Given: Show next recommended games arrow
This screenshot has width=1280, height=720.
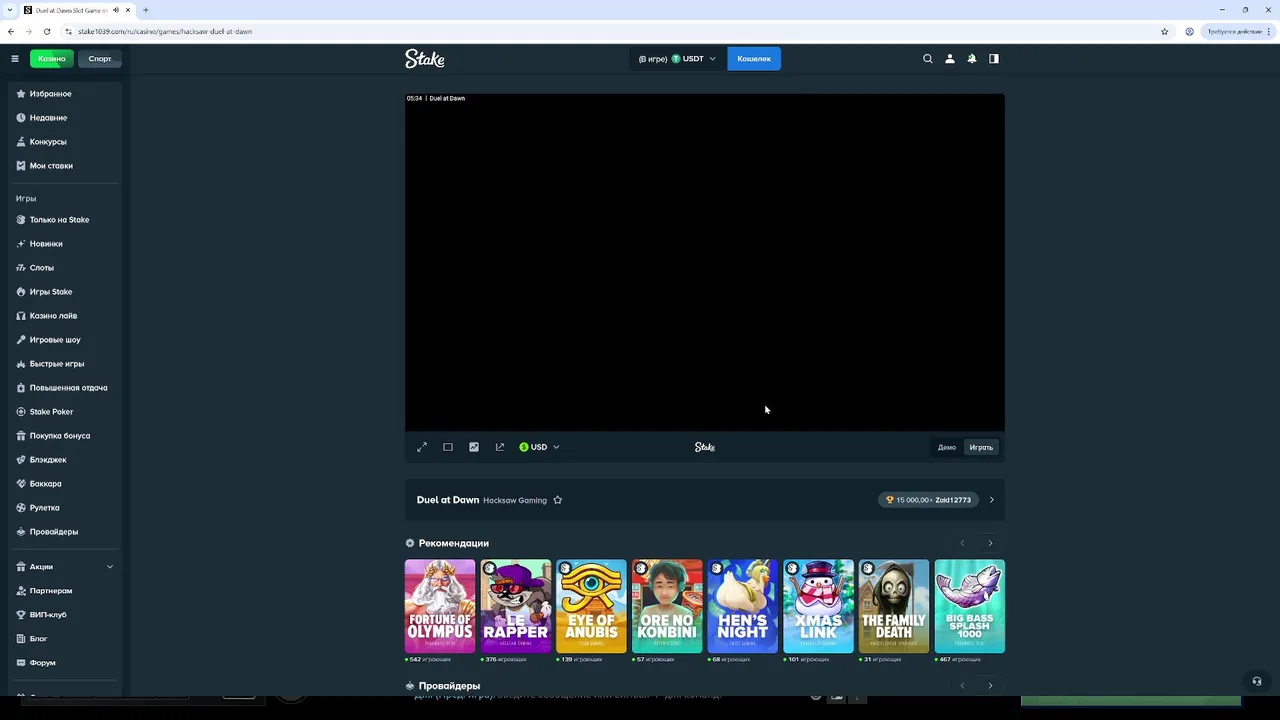Looking at the screenshot, I should [990, 543].
